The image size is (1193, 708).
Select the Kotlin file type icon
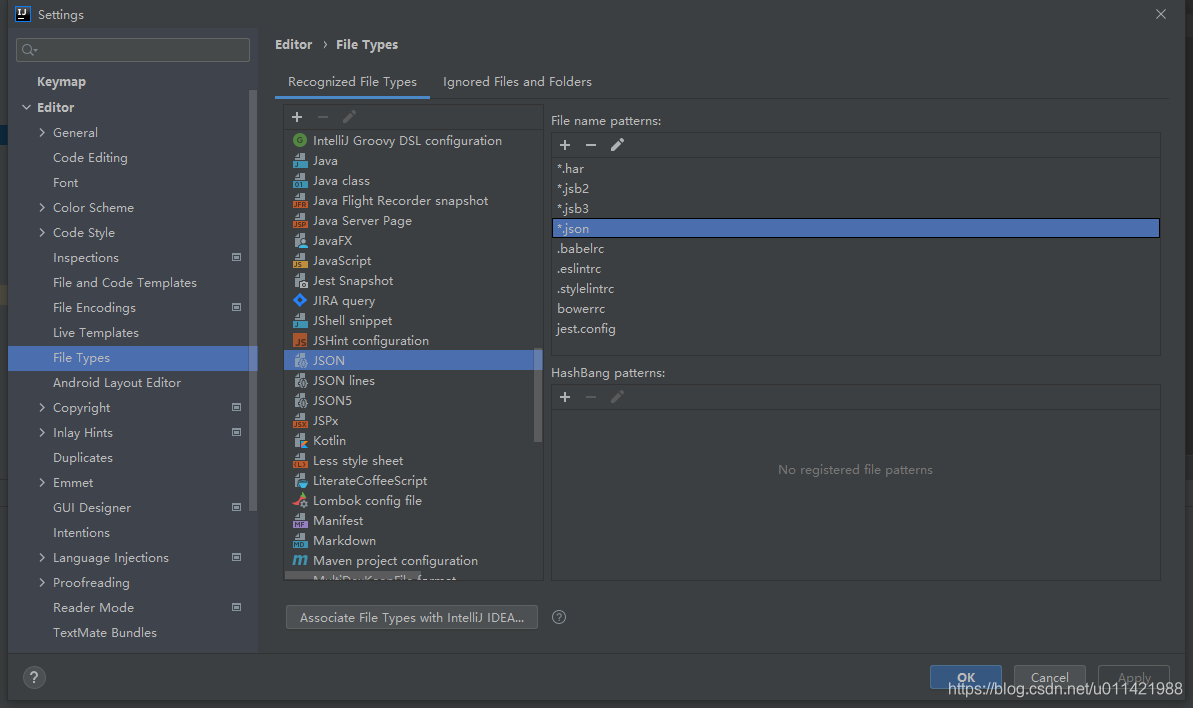300,440
